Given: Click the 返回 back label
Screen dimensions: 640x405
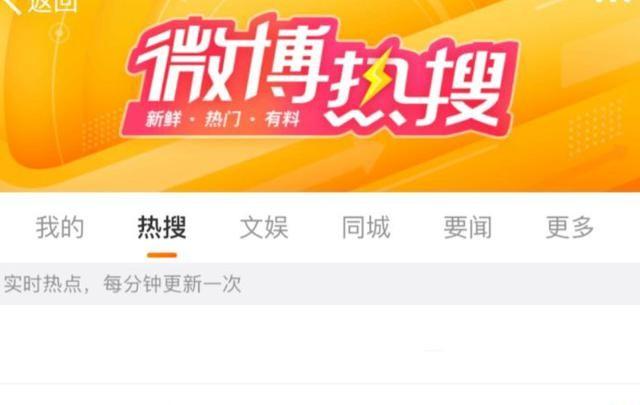Looking at the screenshot, I should pos(53,5).
